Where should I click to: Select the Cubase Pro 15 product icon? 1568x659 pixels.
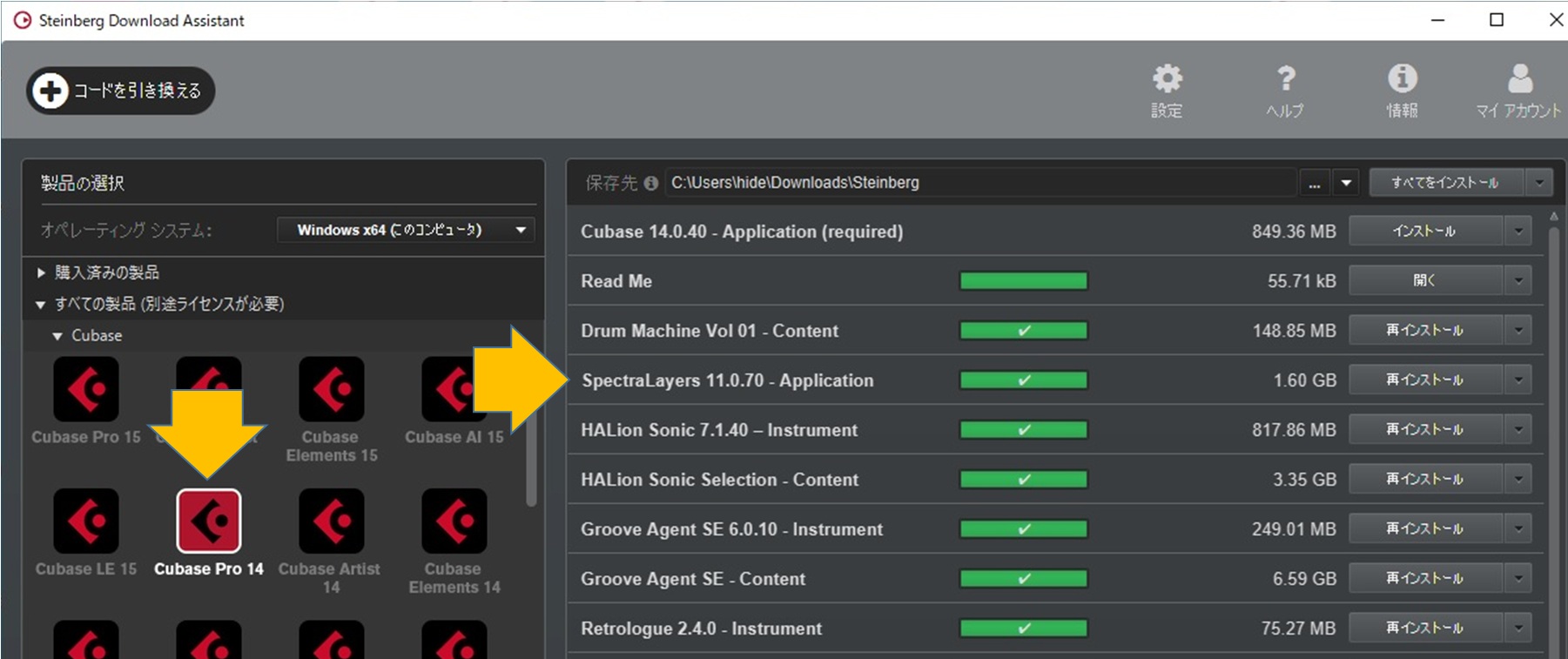click(x=86, y=389)
